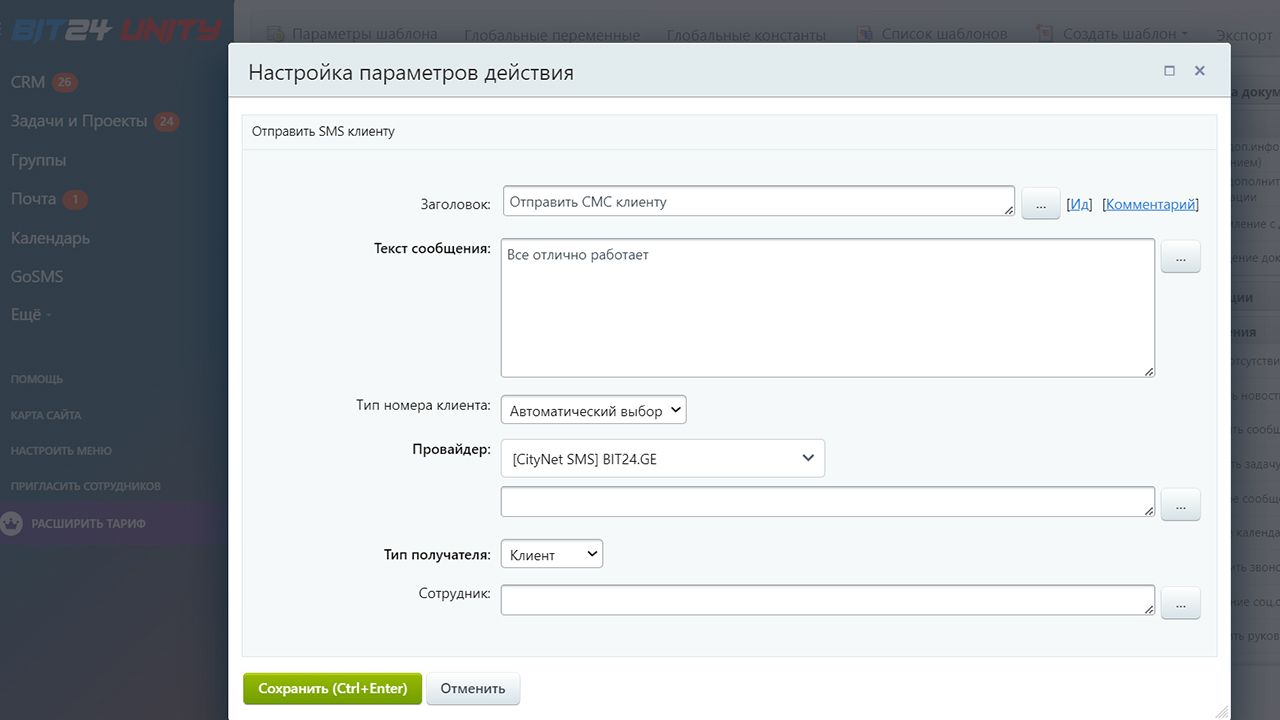Go to GoSMS in the sidebar
This screenshot has height=720, width=1280.
pyautogui.click(x=37, y=276)
